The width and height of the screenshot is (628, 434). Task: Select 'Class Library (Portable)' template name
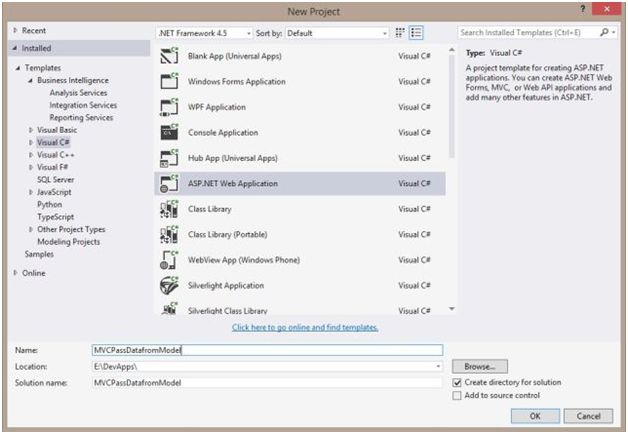click(227, 235)
